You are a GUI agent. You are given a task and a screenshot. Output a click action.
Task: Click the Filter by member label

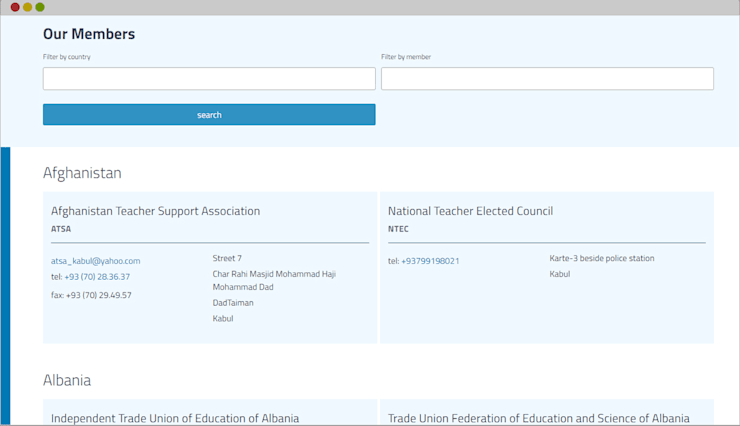click(406, 57)
